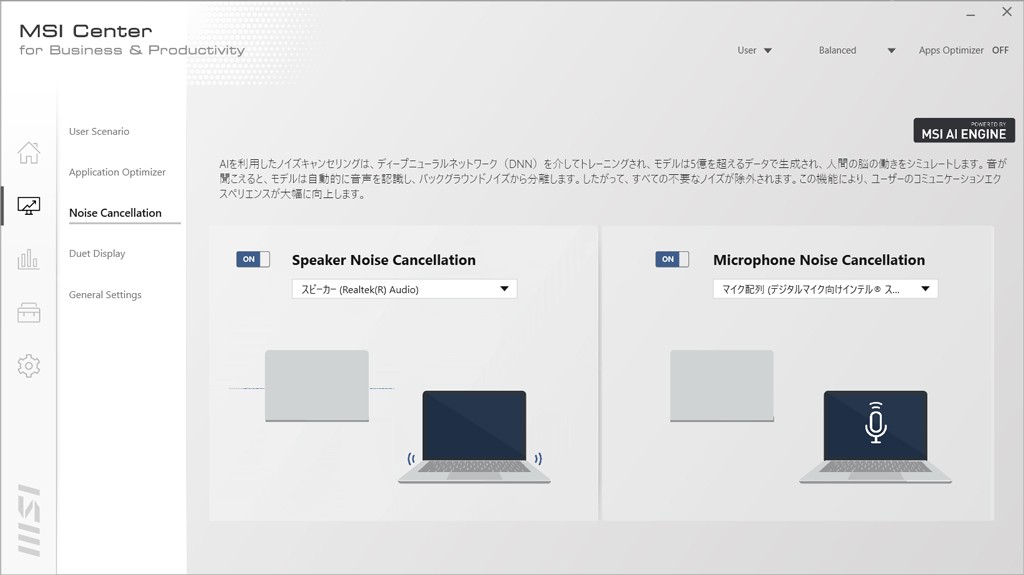Click the Microphone Noise Cancellation heading
The image size is (1024, 575).
point(819,260)
